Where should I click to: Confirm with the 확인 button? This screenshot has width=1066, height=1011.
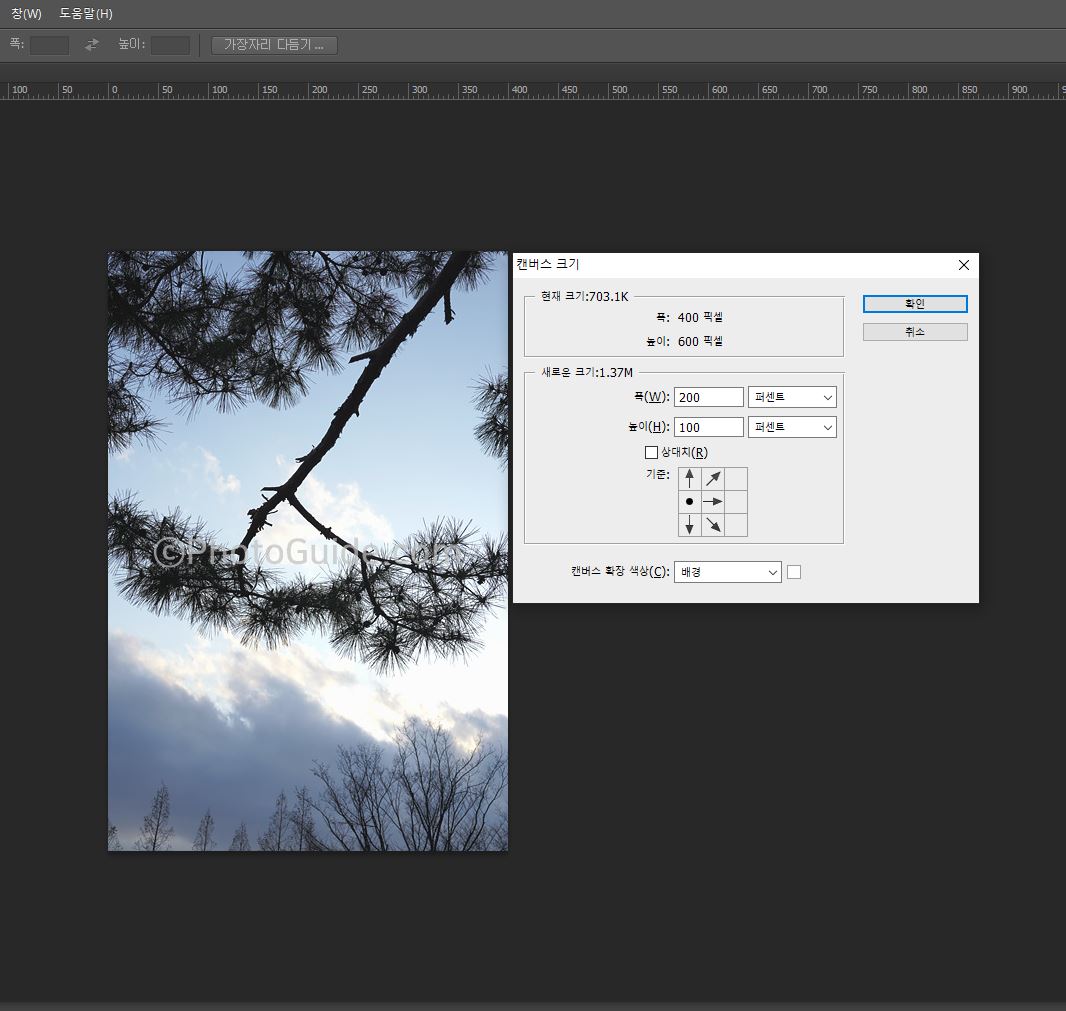915,304
